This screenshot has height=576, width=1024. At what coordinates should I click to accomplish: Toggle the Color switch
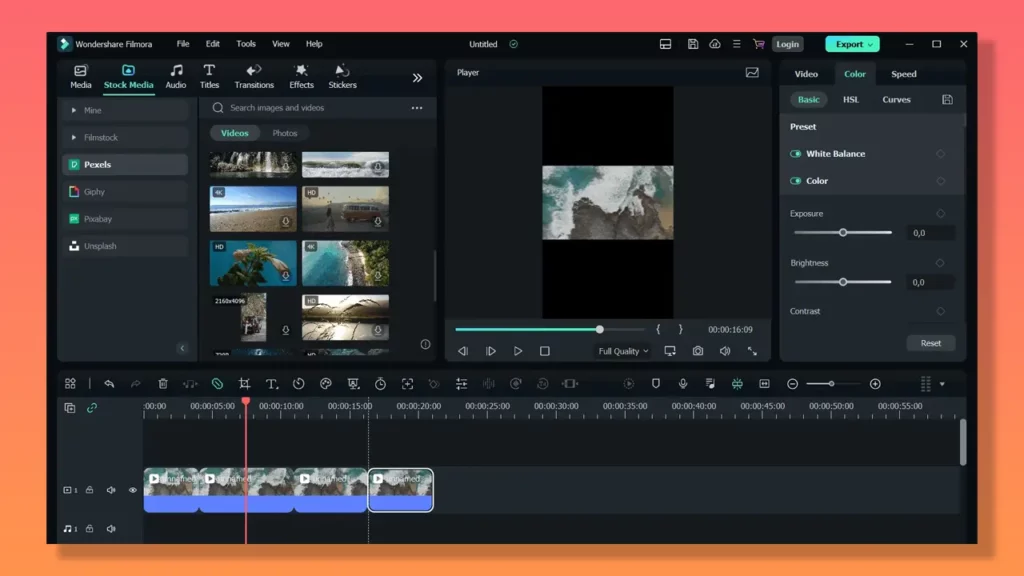point(795,181)
